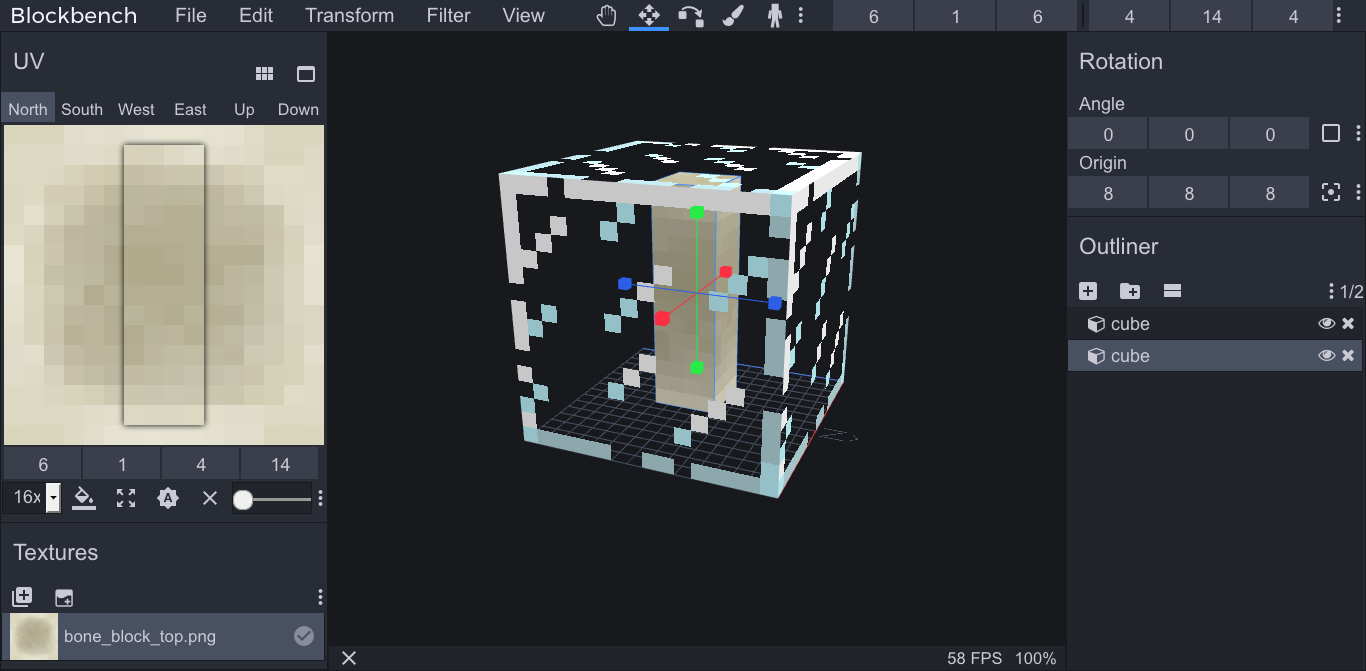The width and height of the screenshot is (1366, 671).
Task: Hide the selected cube via its eye icon
Action: coord(1326,355)
